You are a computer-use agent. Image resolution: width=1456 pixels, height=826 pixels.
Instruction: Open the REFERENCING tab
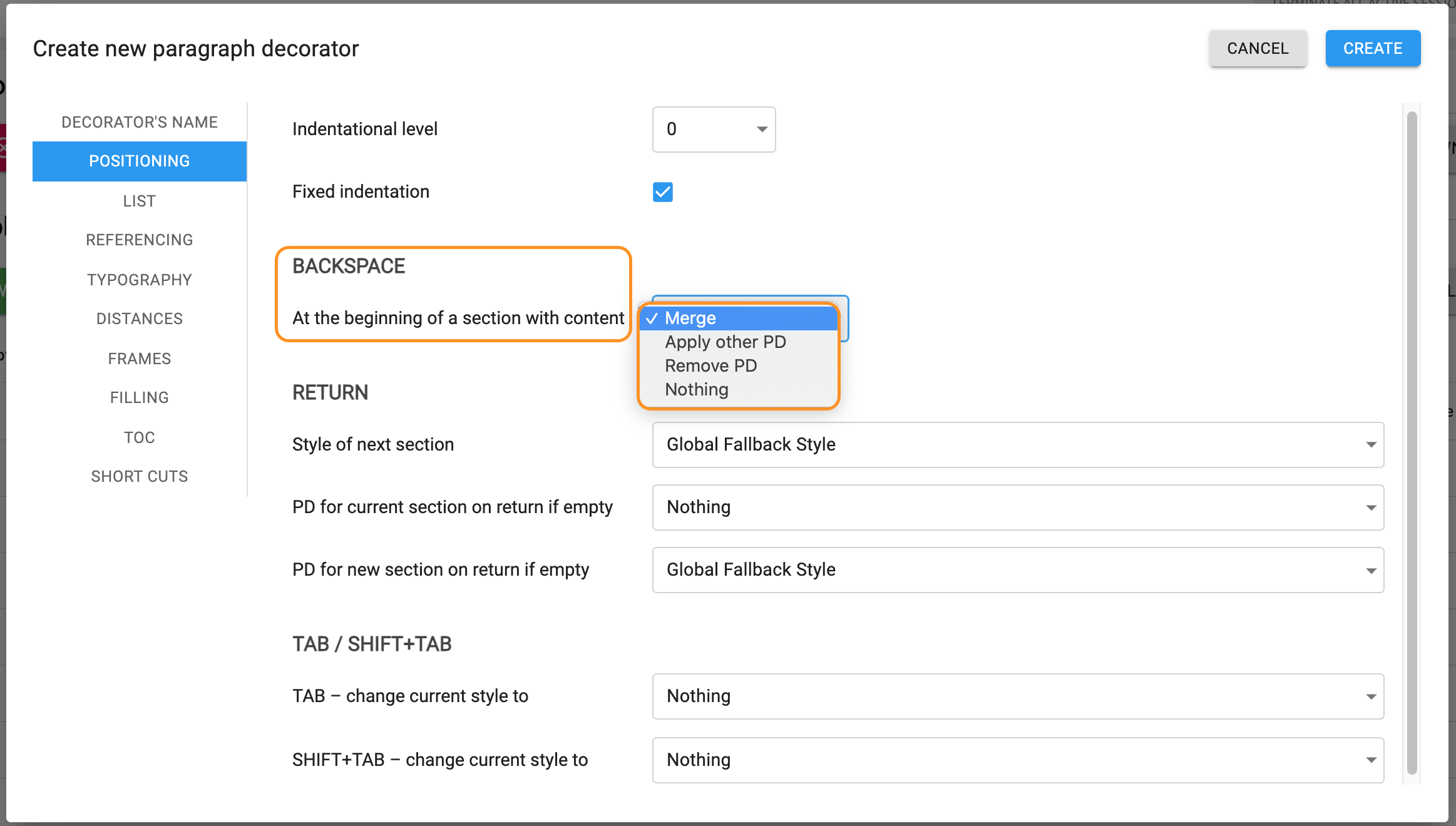coord(140,240)
